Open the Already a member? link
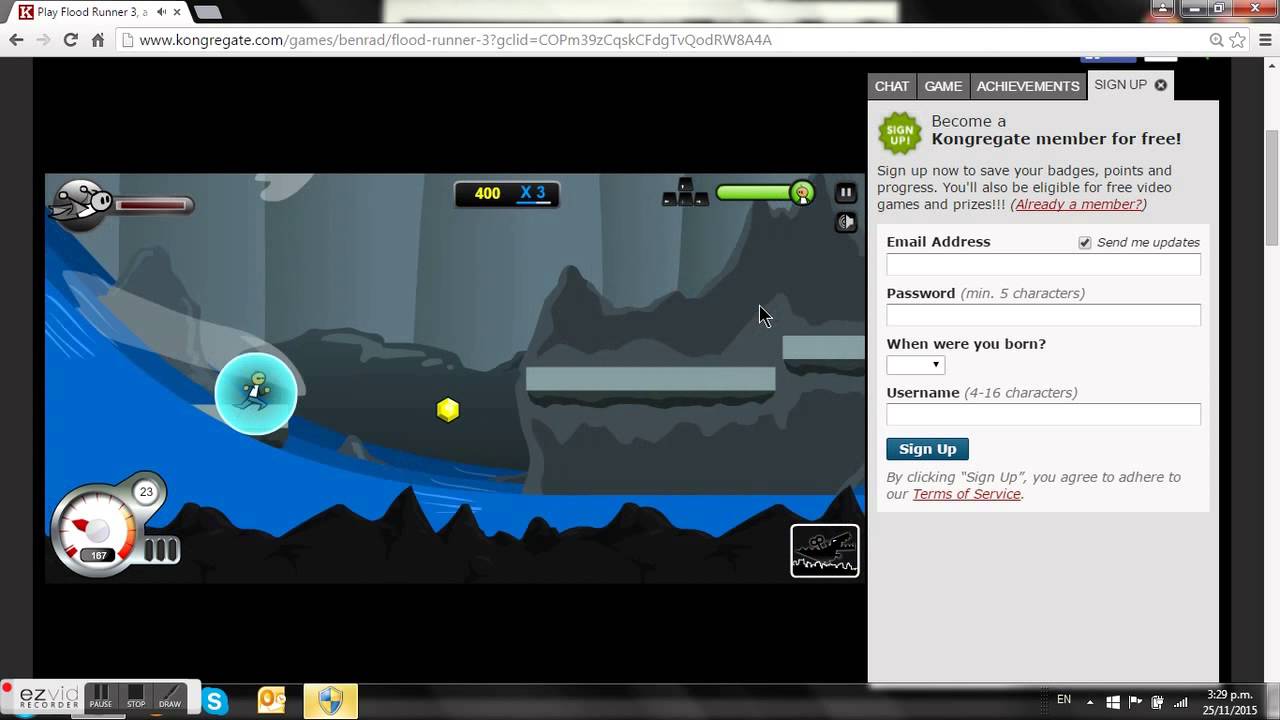The image size is (1280, 720). click(x=1078, y=204)
